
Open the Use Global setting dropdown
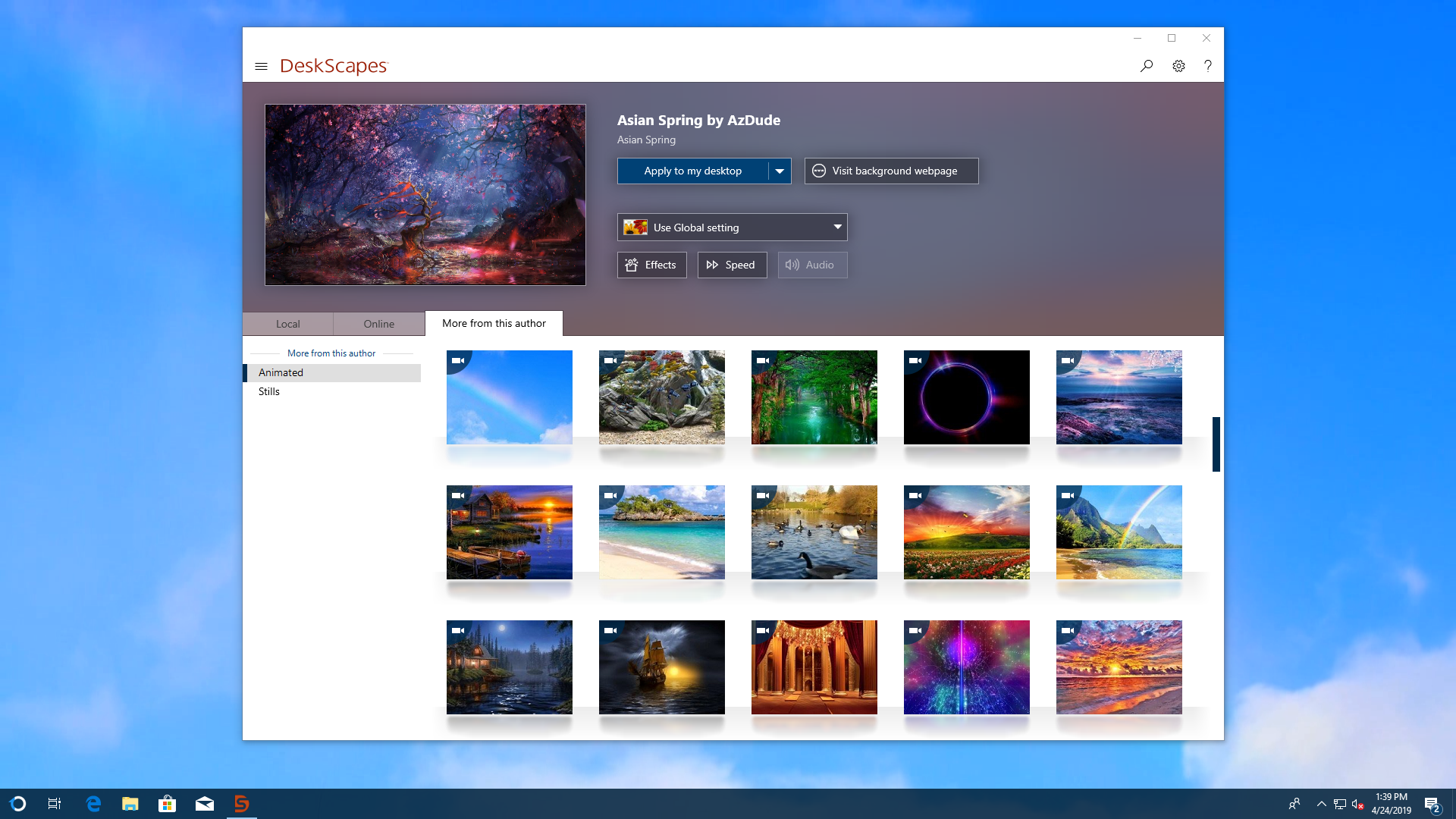tap(732, 227)
